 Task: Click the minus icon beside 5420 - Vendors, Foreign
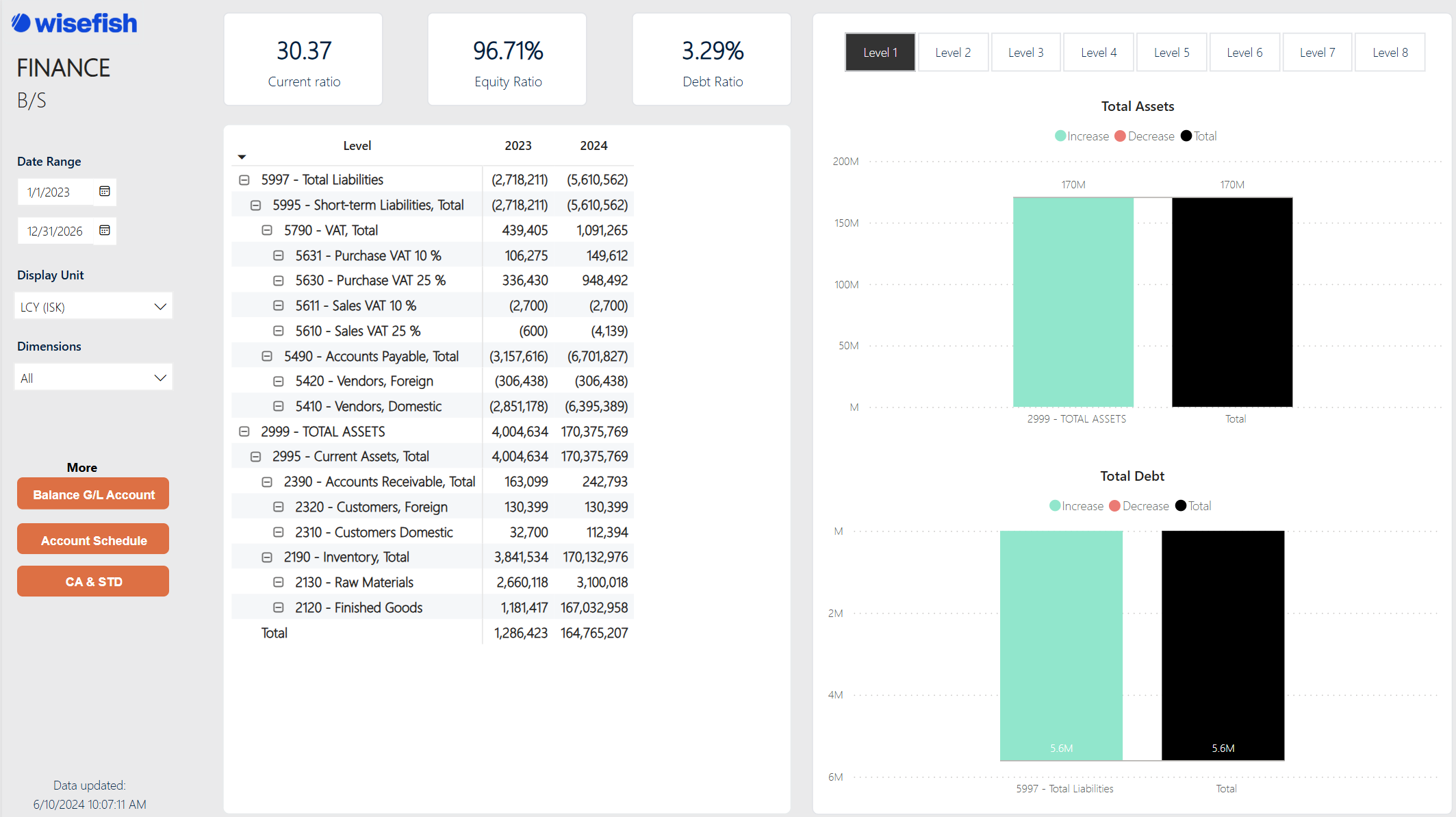pos(279,381)
